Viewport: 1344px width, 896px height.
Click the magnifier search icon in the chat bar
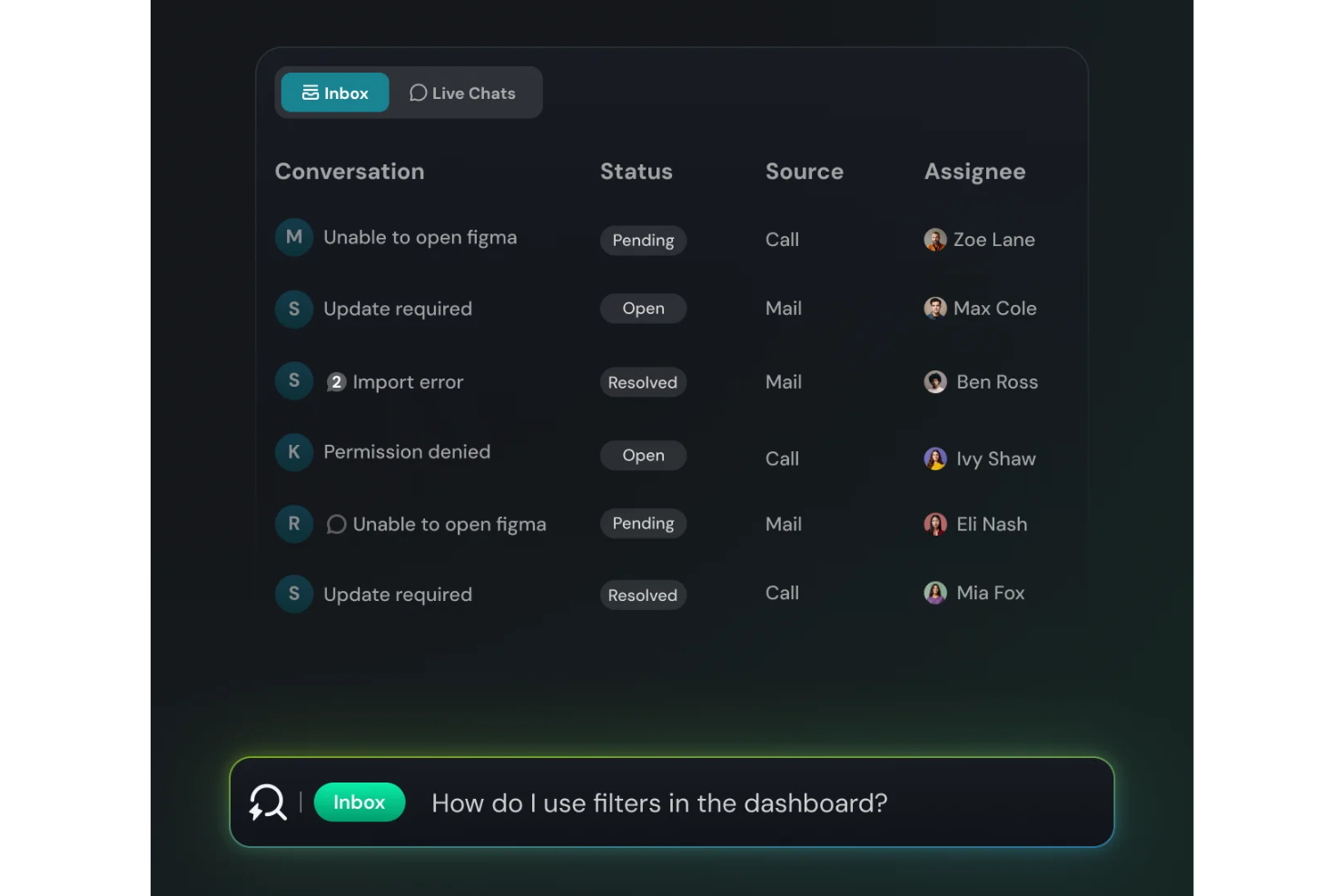click(266, 802)
